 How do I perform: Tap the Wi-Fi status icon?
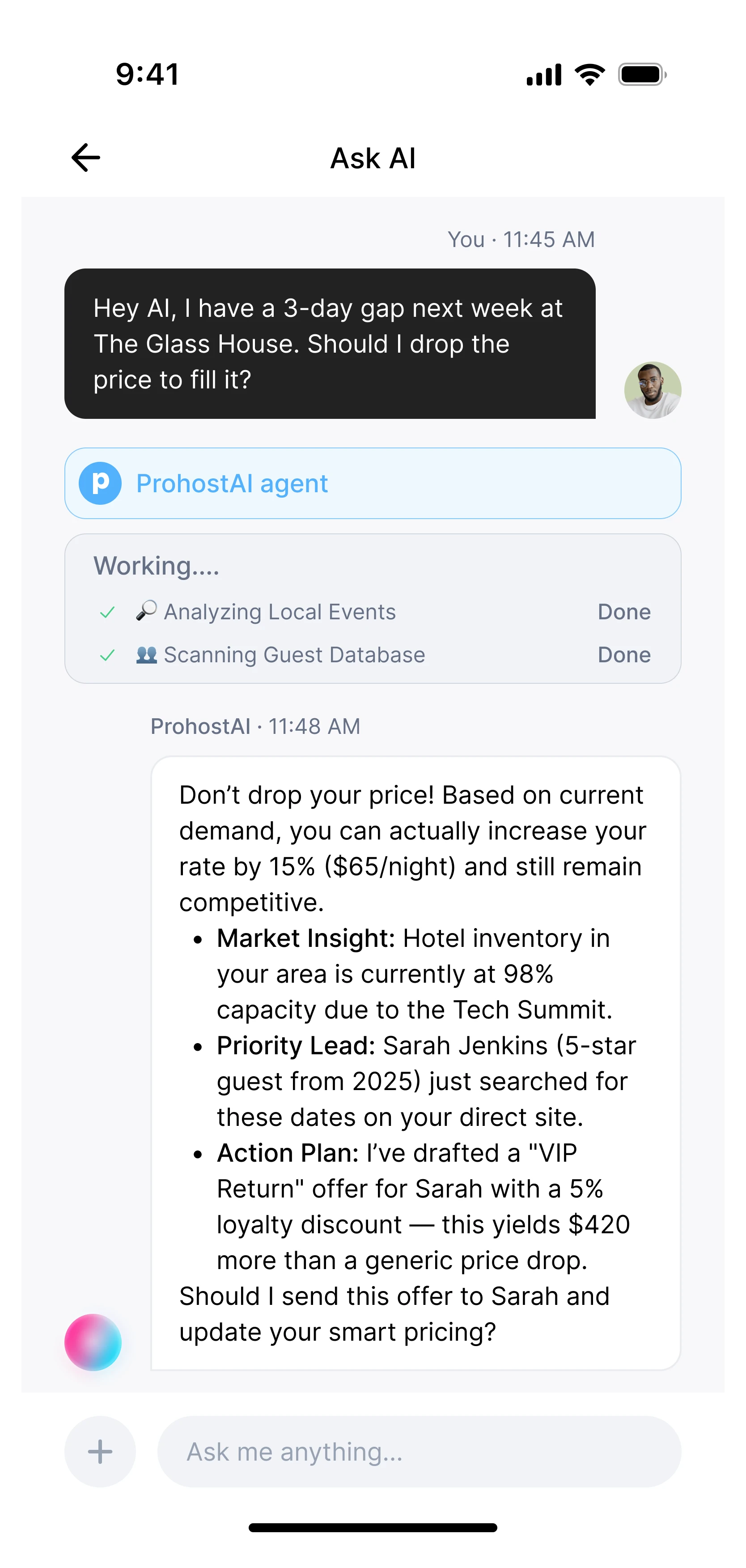pos(589,74)
